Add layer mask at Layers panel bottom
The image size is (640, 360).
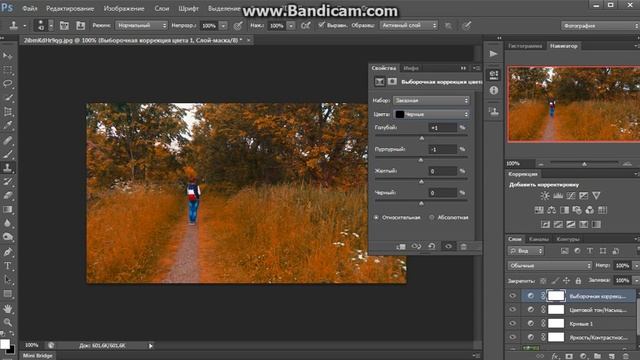[x=569, y=356]
